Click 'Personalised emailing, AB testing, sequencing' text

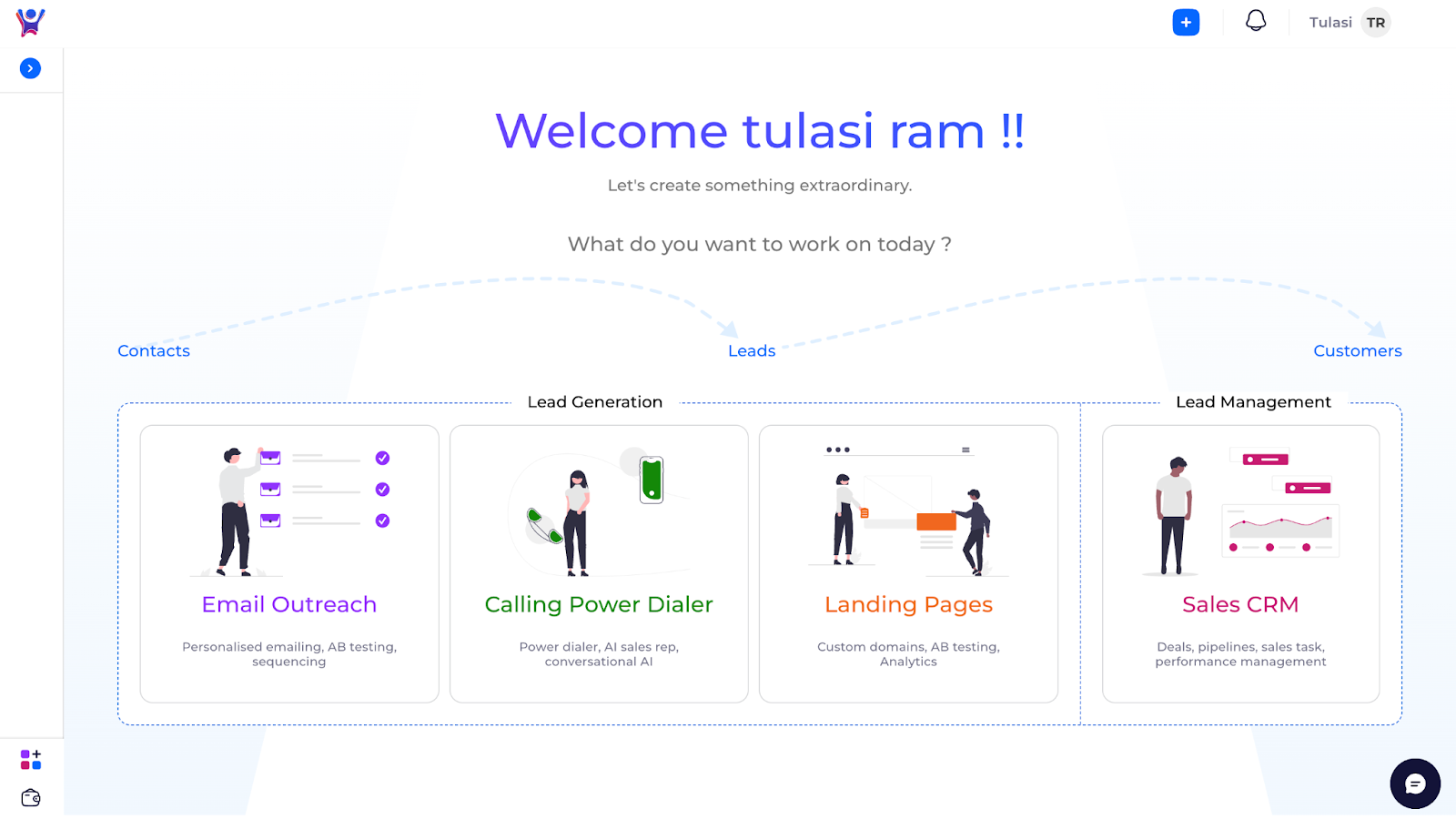pyautogui.click(x=289, y=654)
